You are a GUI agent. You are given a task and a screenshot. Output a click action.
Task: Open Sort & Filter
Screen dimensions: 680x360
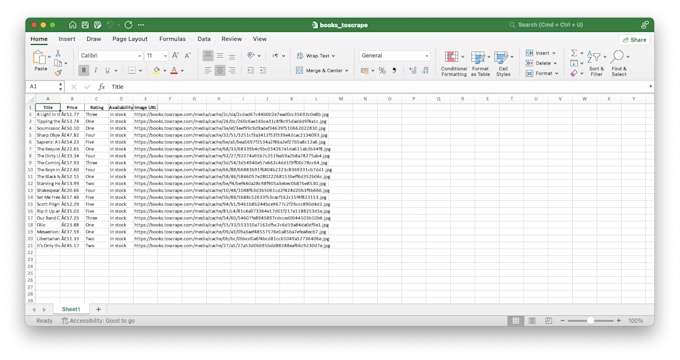[x=596, y=63]
